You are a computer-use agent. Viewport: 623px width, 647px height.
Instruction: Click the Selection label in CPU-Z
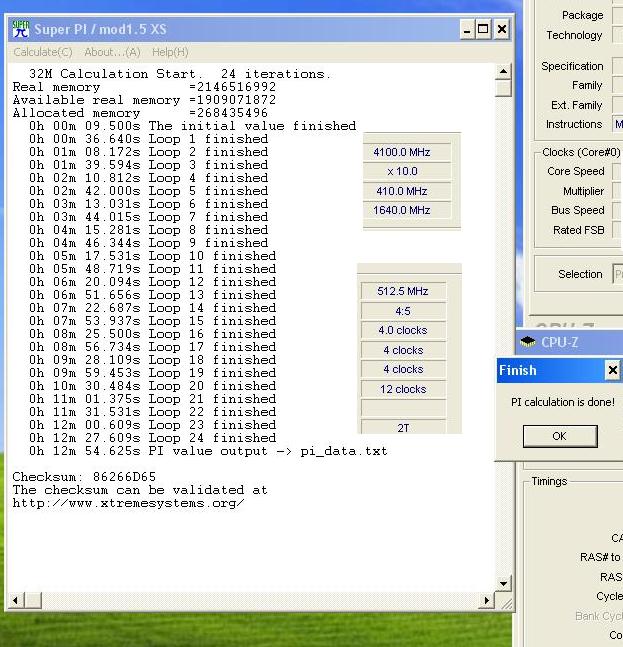pyautogui.click(x=580, y=274)
